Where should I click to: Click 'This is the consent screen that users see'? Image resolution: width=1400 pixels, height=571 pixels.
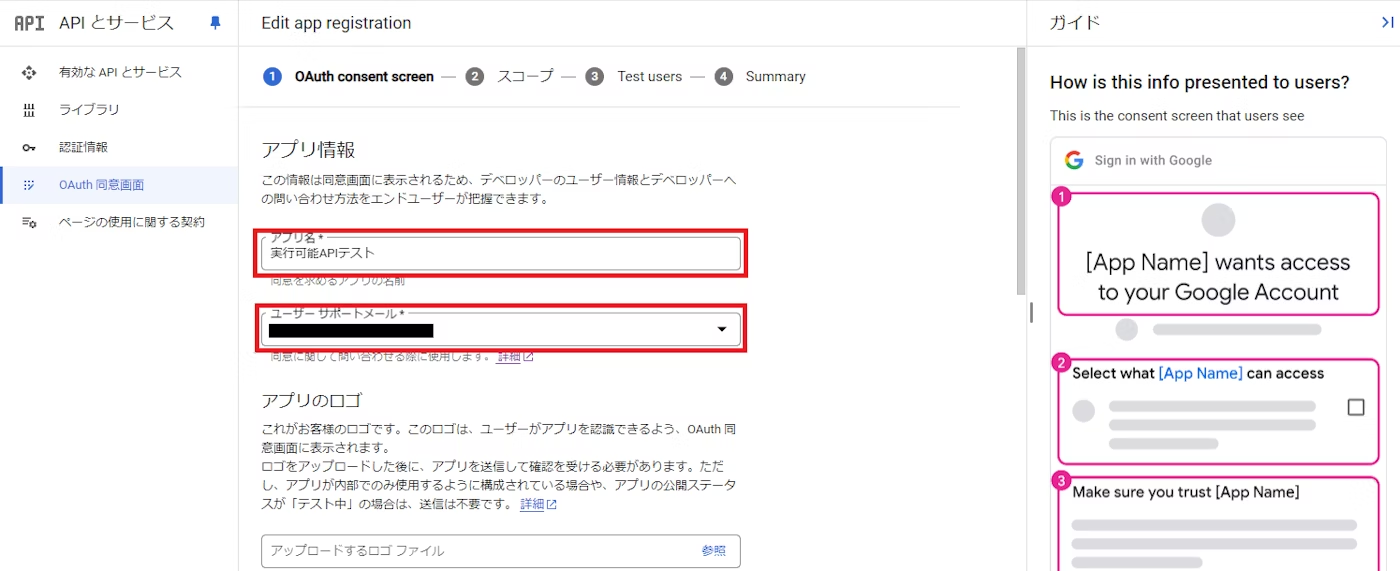(1177, 116)
